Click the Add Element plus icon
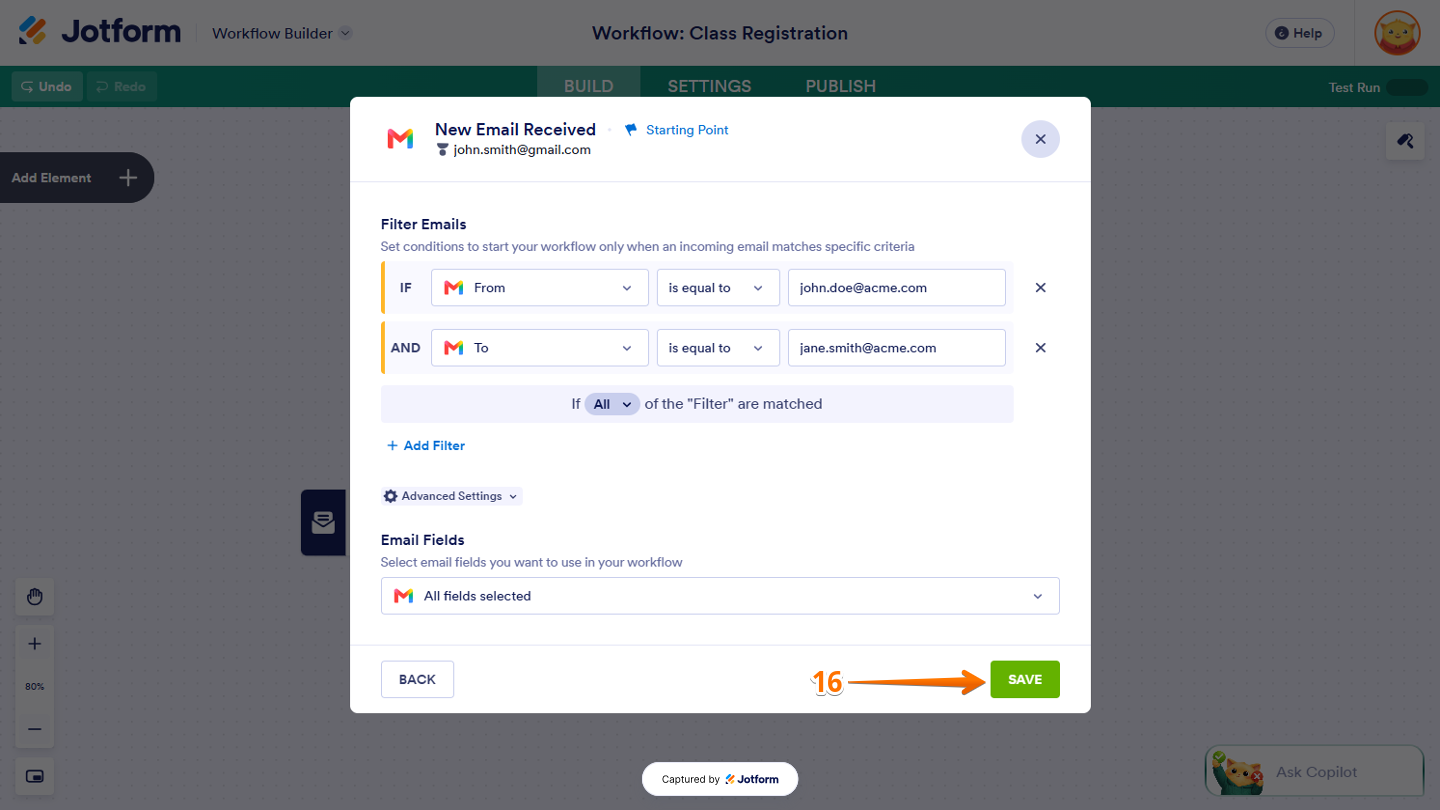 click(127, 178)
